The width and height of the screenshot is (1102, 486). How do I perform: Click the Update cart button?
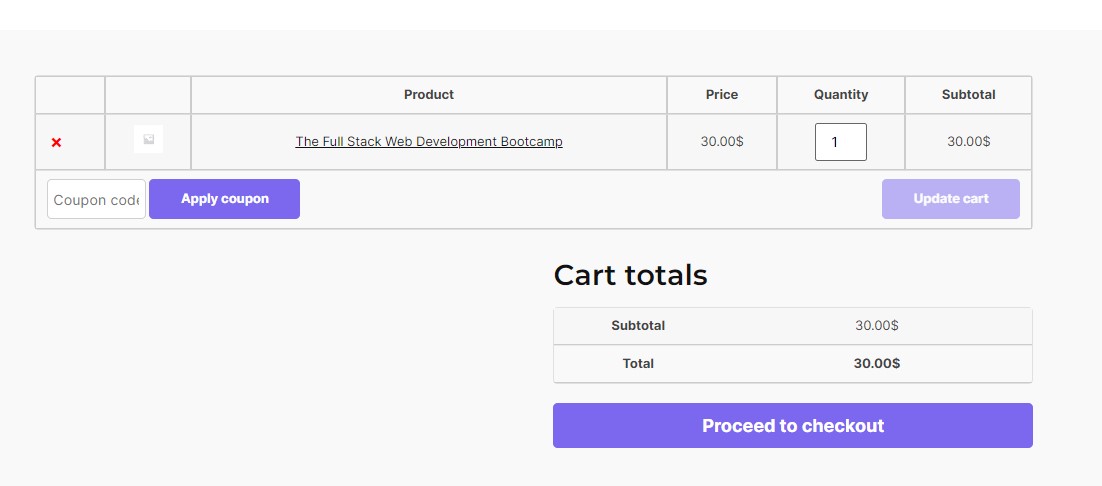(x=950, y=199)
